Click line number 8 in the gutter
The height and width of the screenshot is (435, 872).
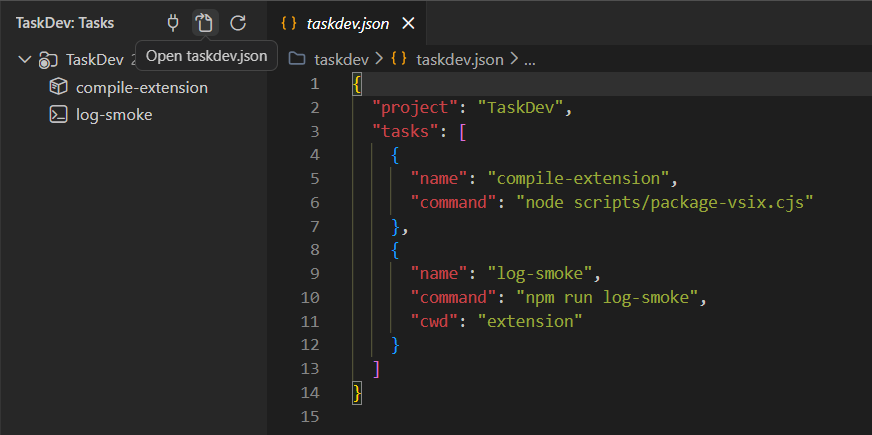click(x=315, y=250)
